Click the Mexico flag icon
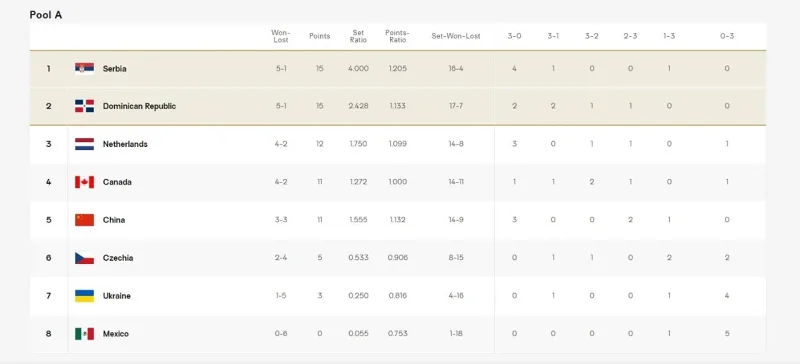800x364 pixels. [x=84, y=334]
